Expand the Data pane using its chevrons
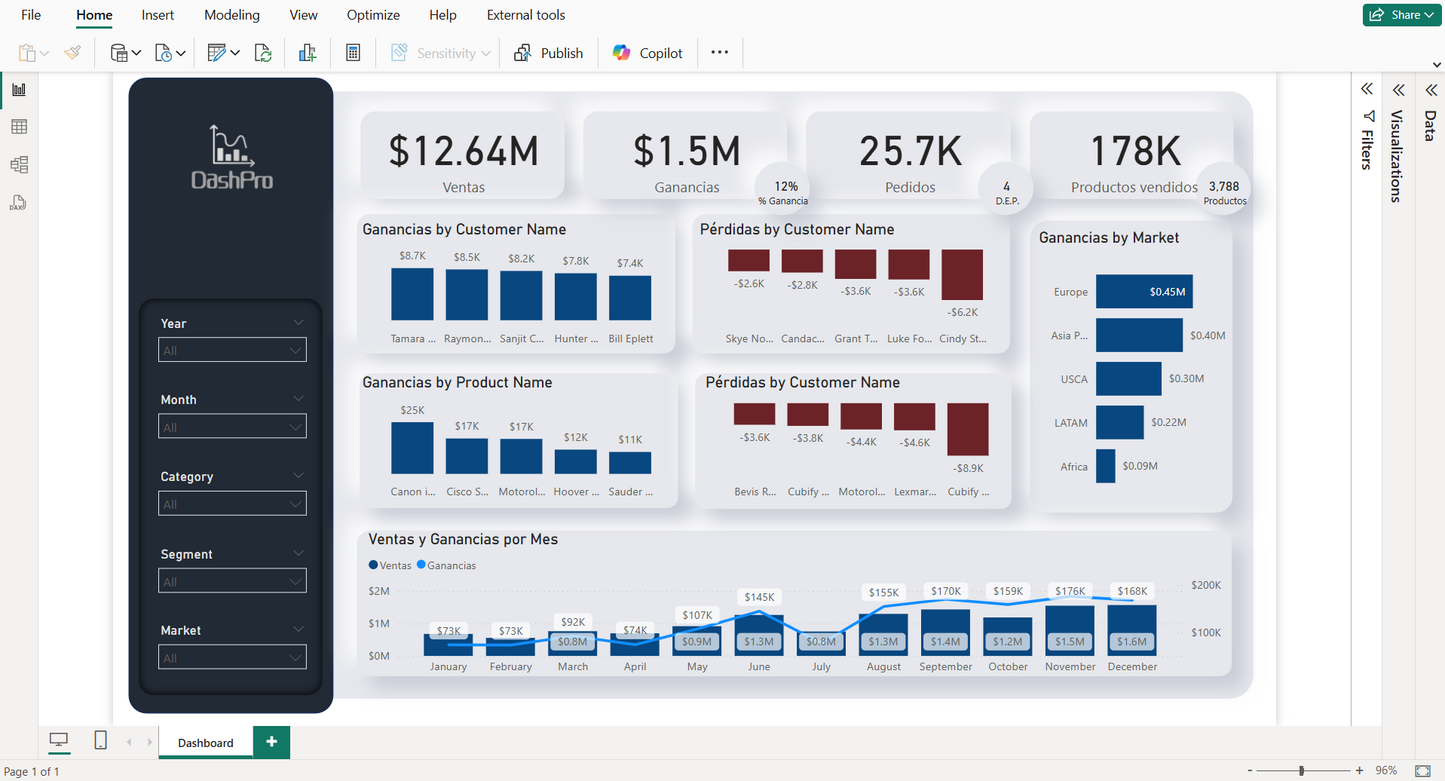This screenshot has height=781, width=1445. pos(1430,89)
